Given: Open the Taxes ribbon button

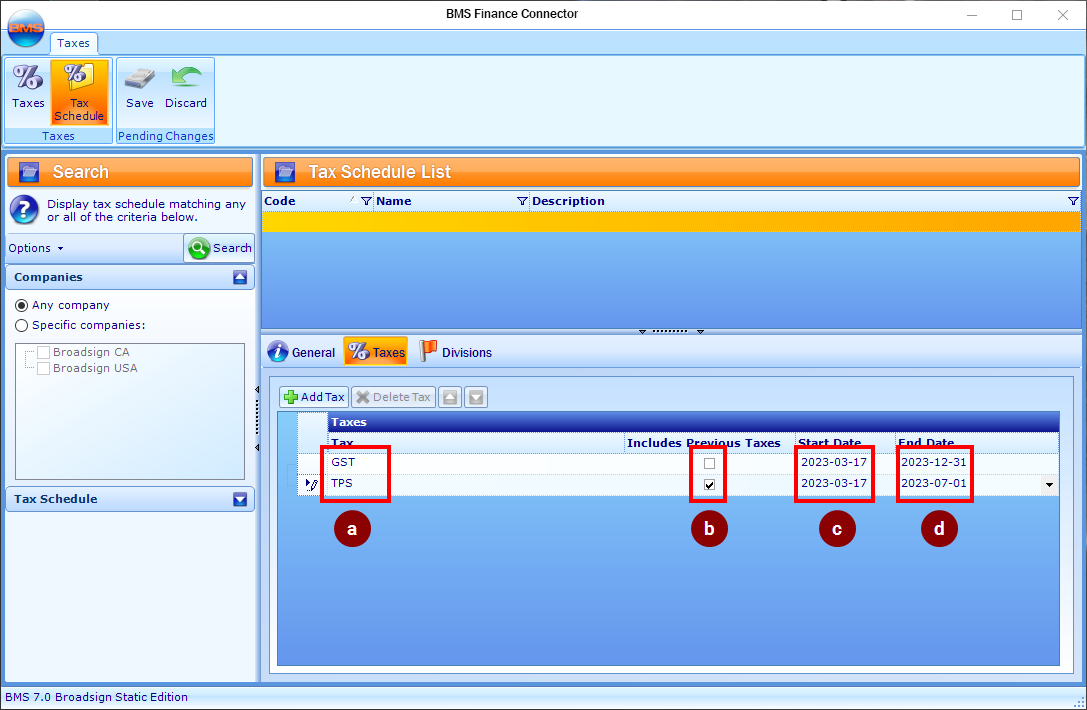Looking at the screenshot, I should click(x=28, y=87).
